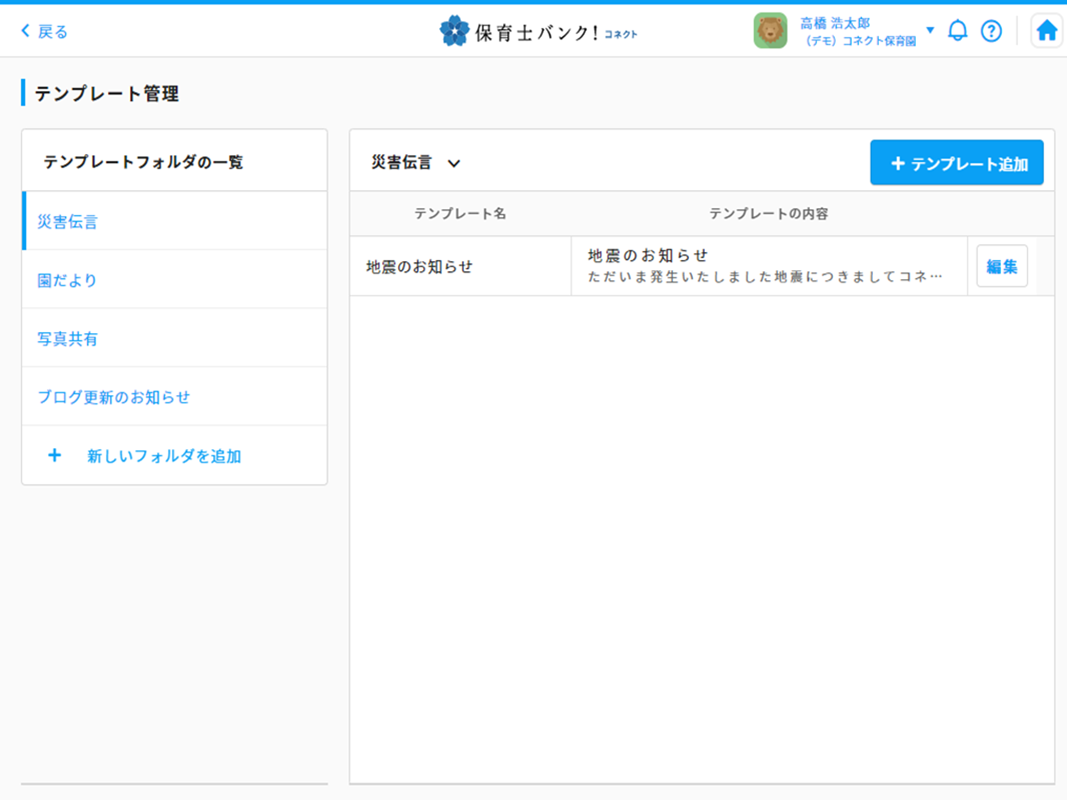Select the 災害伝言 folder in sidebar
Viewport: 1067px width, 800px height.
(x=68, y=222)
